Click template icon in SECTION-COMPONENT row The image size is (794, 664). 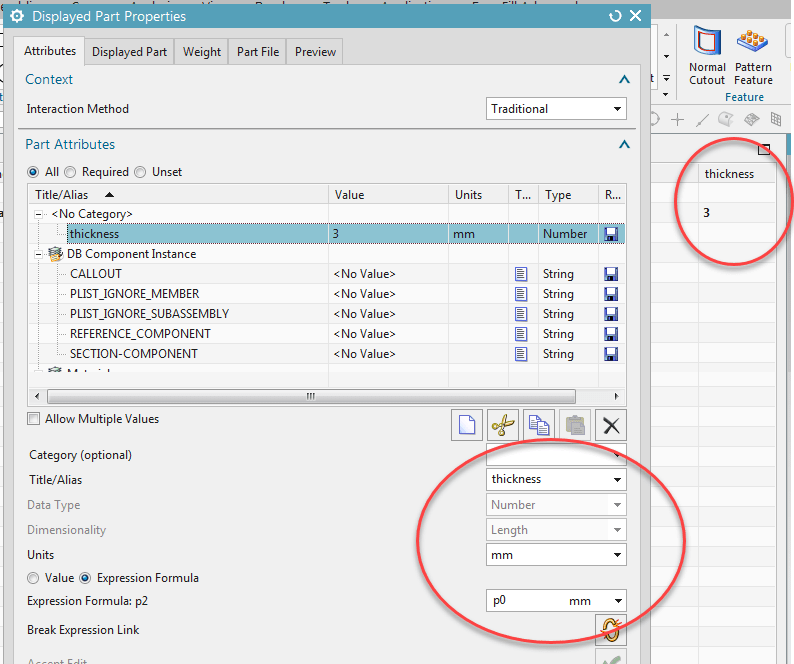(521, 354)
